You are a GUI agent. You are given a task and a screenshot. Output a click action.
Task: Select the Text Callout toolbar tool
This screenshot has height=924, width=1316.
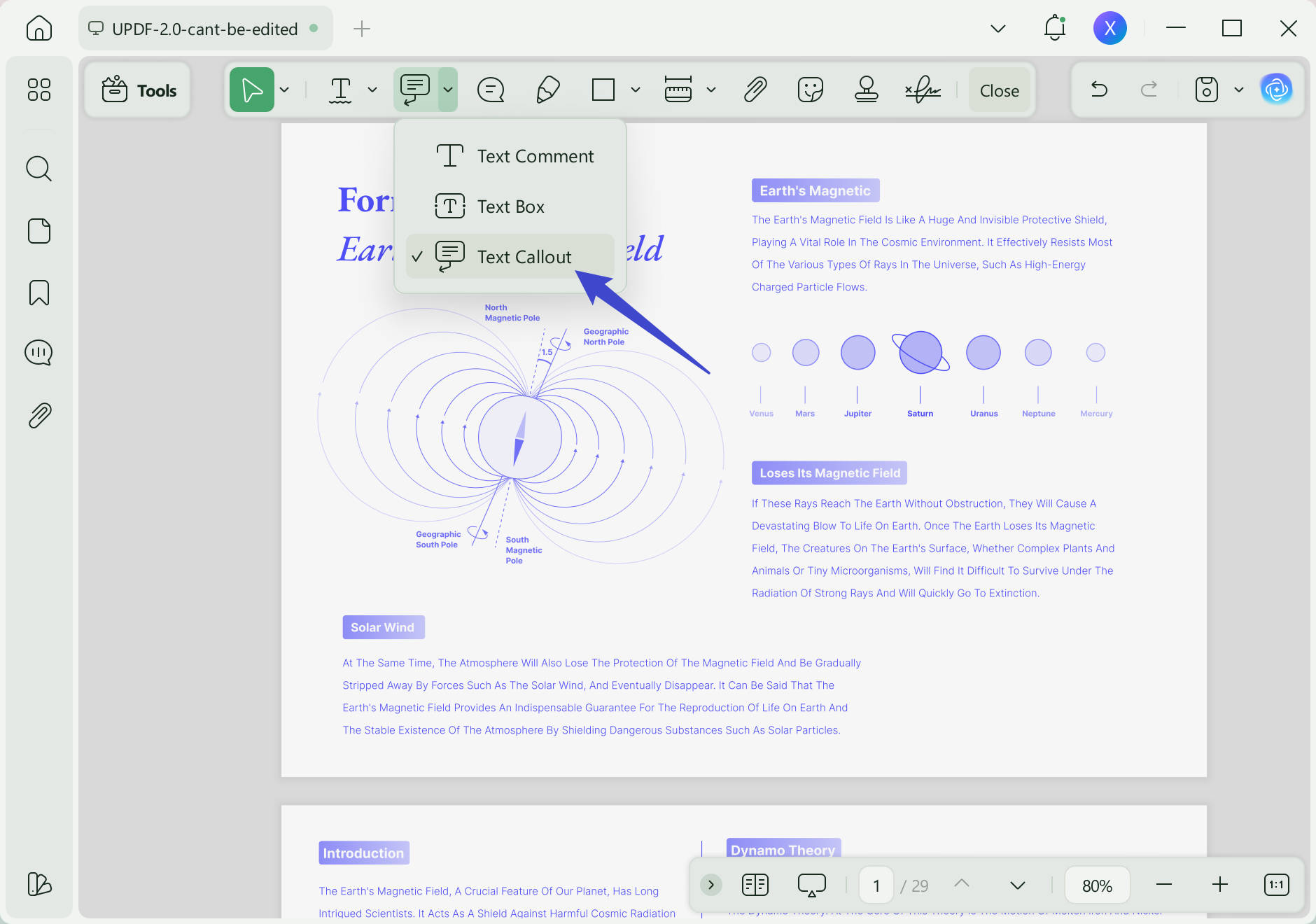pos(416,90)
